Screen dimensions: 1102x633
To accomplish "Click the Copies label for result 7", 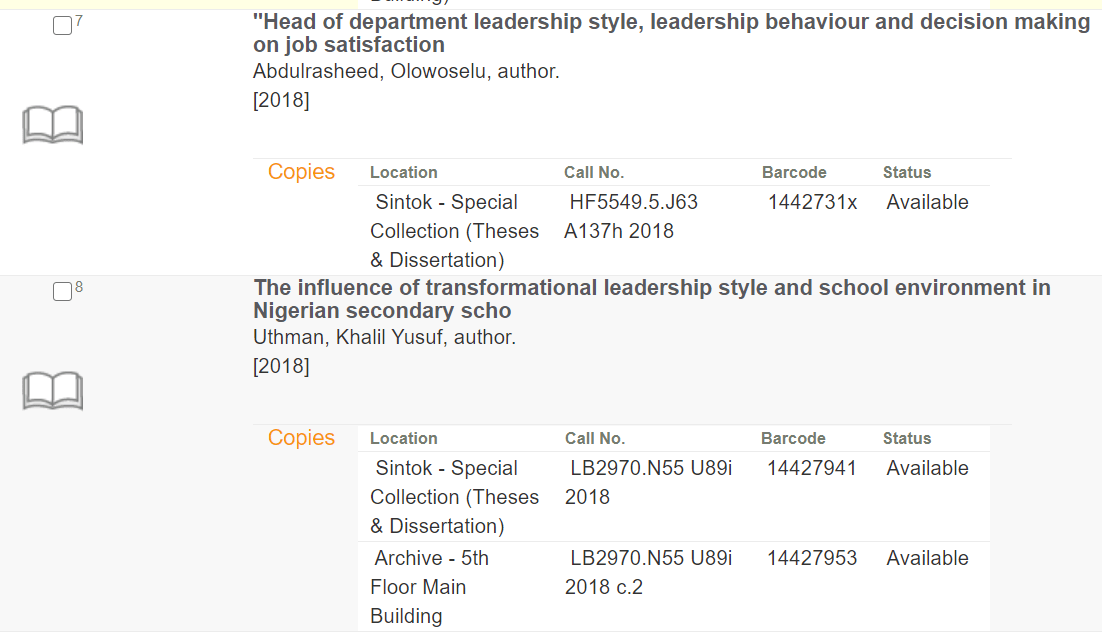I will (x=301, y=172).
